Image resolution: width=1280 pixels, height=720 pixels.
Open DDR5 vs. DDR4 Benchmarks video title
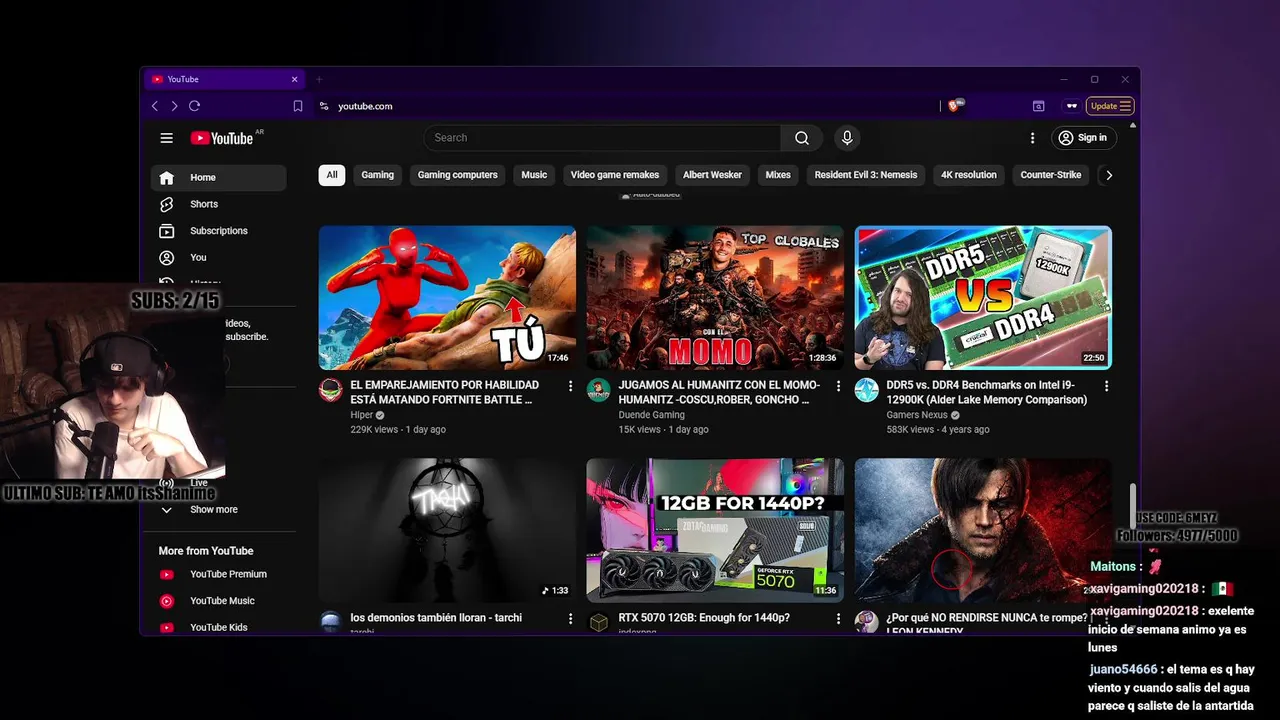pyautogui.click(x=987, y=392)
